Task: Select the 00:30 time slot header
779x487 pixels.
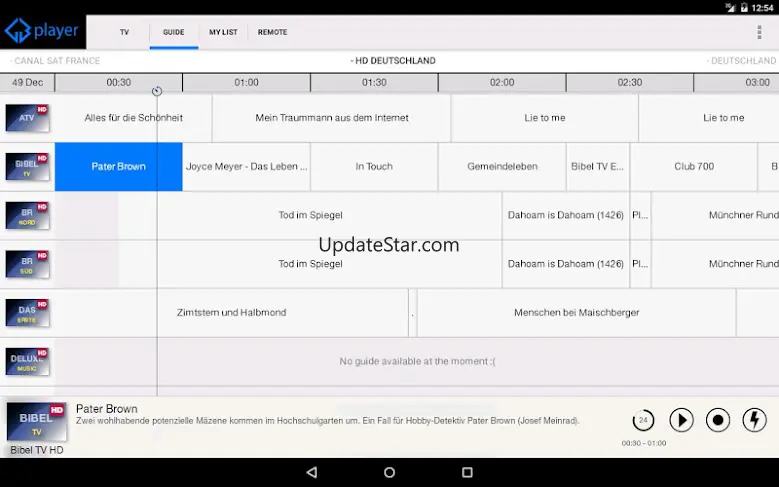Action: pos(119,82)
